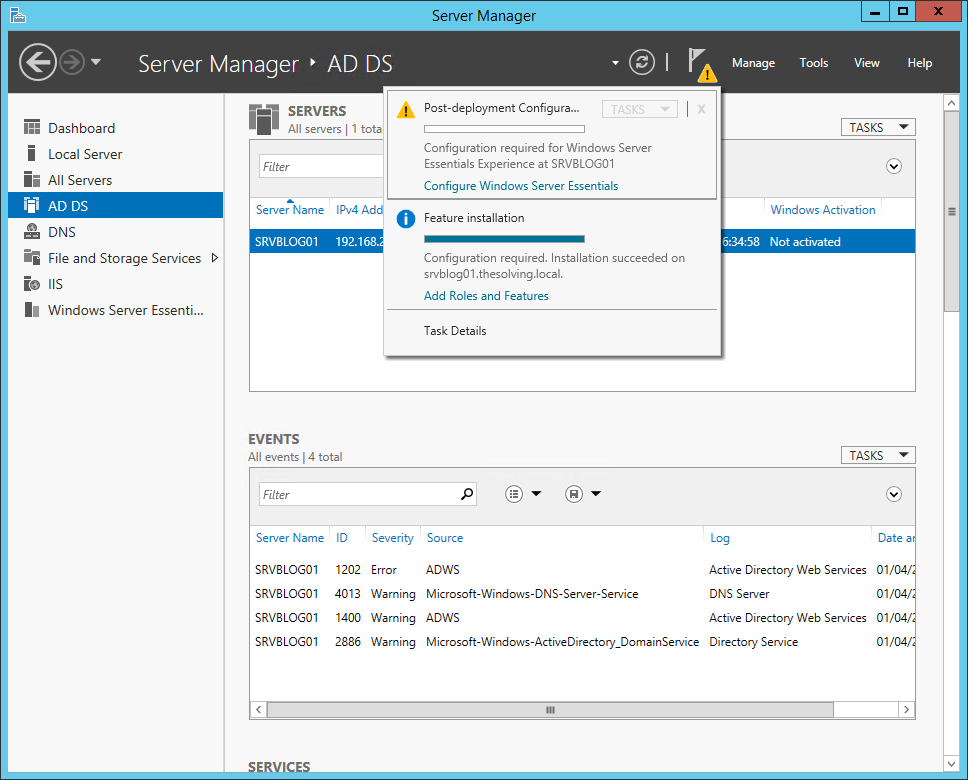Click the main vertical scrollbar up arrow
This screenshot has width=968, height=780.
951,103
